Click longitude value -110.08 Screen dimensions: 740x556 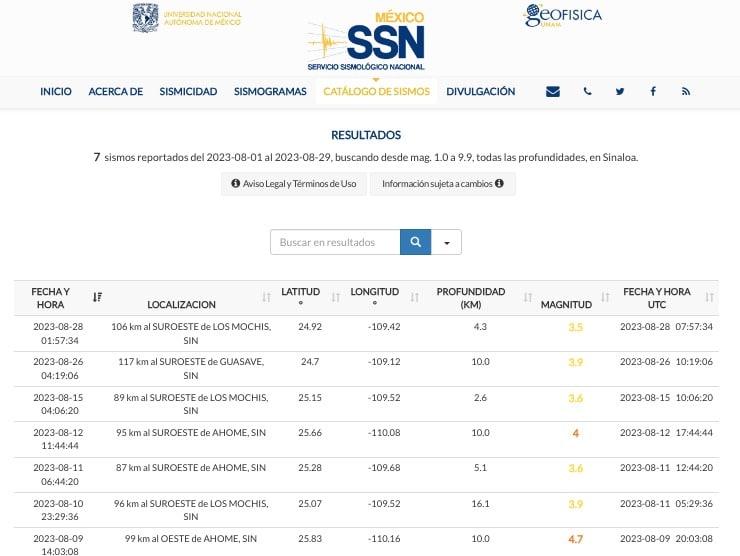click(384, 432)
